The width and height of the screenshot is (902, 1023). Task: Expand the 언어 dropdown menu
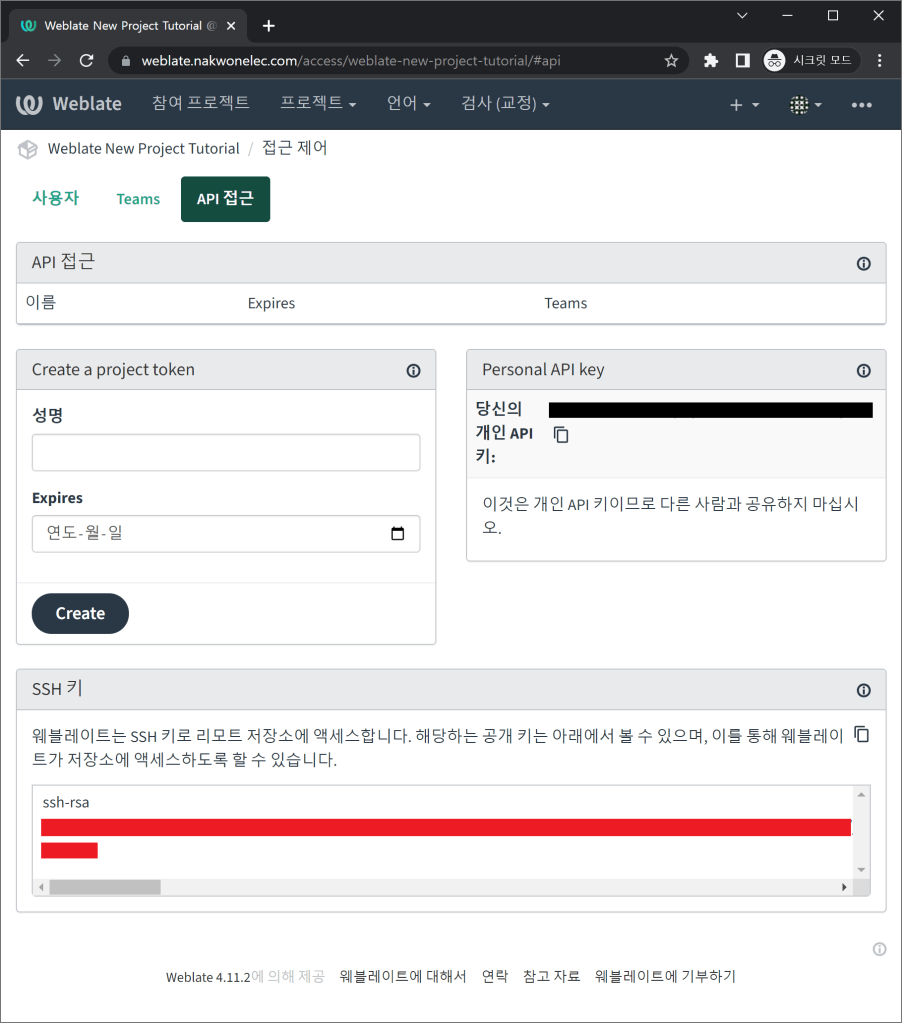click(408, 104)
